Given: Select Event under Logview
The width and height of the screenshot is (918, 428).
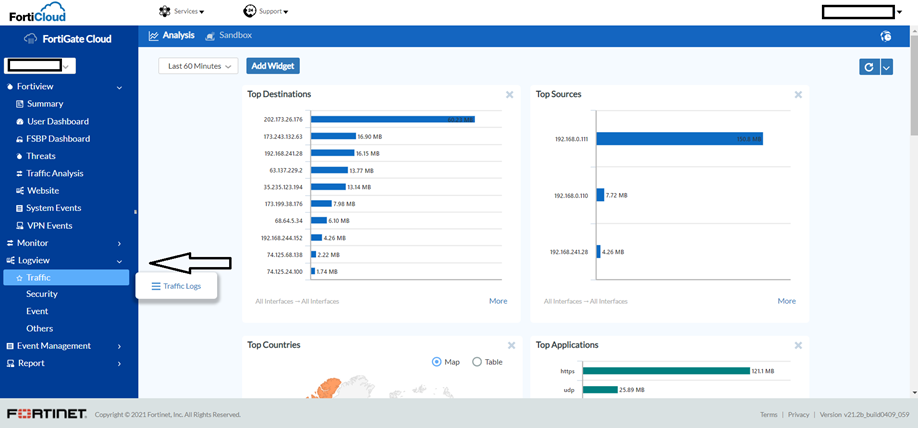Looking at the screenshot, I should pos(37,311).
